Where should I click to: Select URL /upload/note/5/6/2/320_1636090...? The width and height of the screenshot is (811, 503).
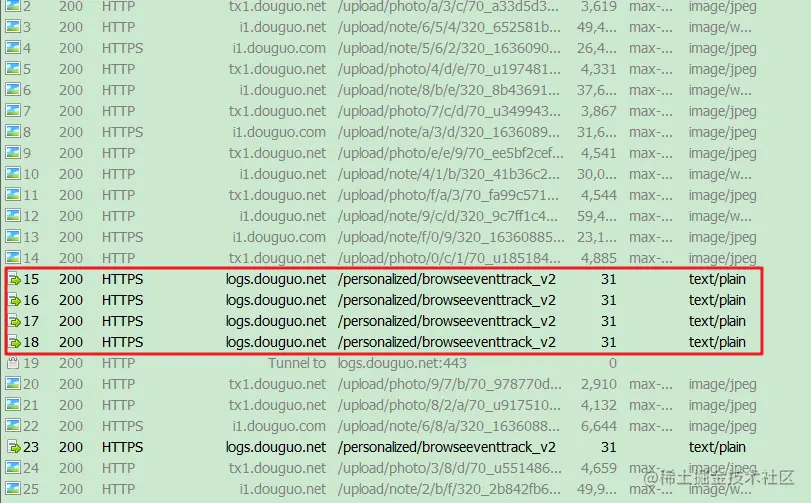pyautogui.click(x=449, y=48)
